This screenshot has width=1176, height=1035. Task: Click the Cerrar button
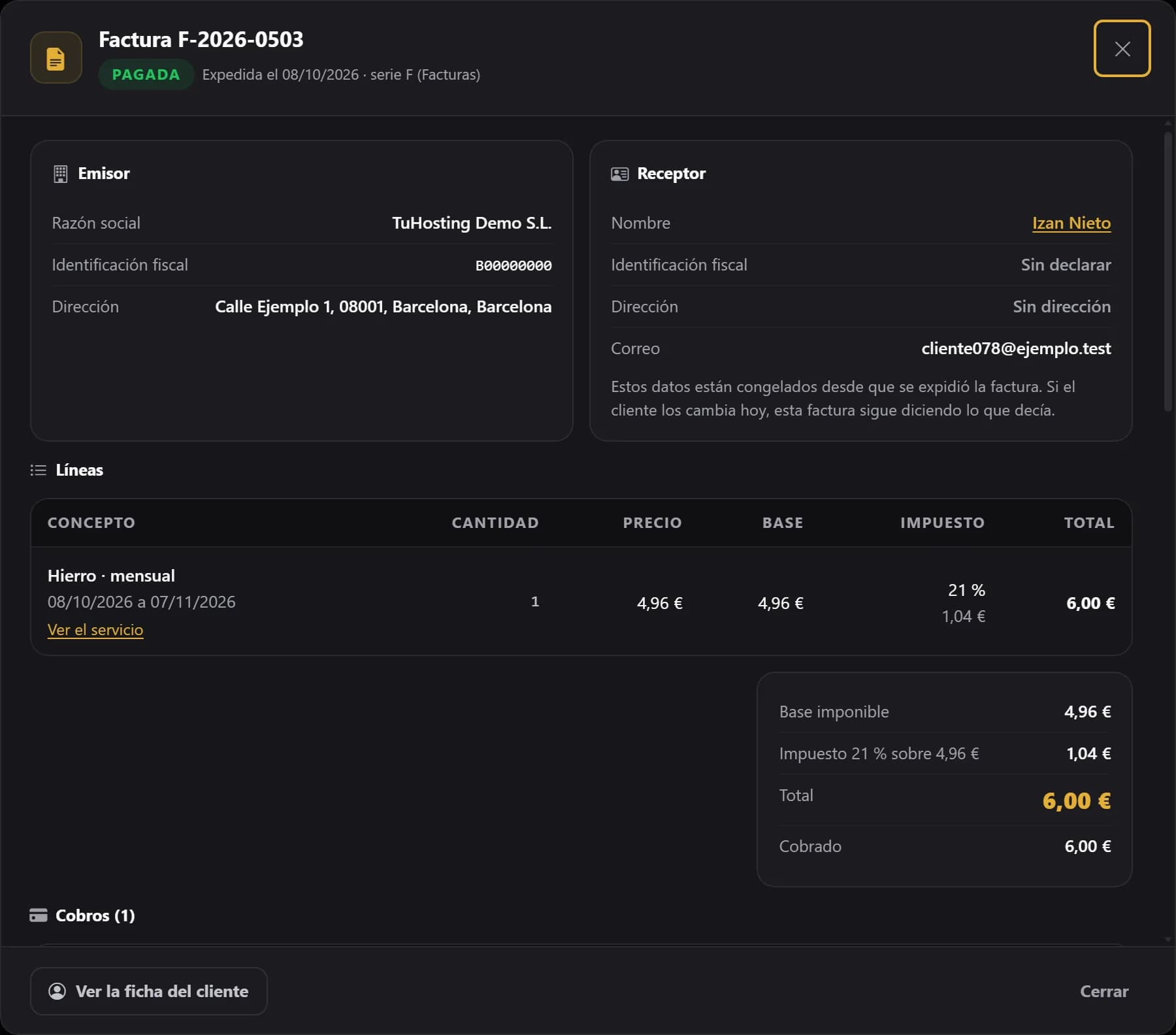1104,991
